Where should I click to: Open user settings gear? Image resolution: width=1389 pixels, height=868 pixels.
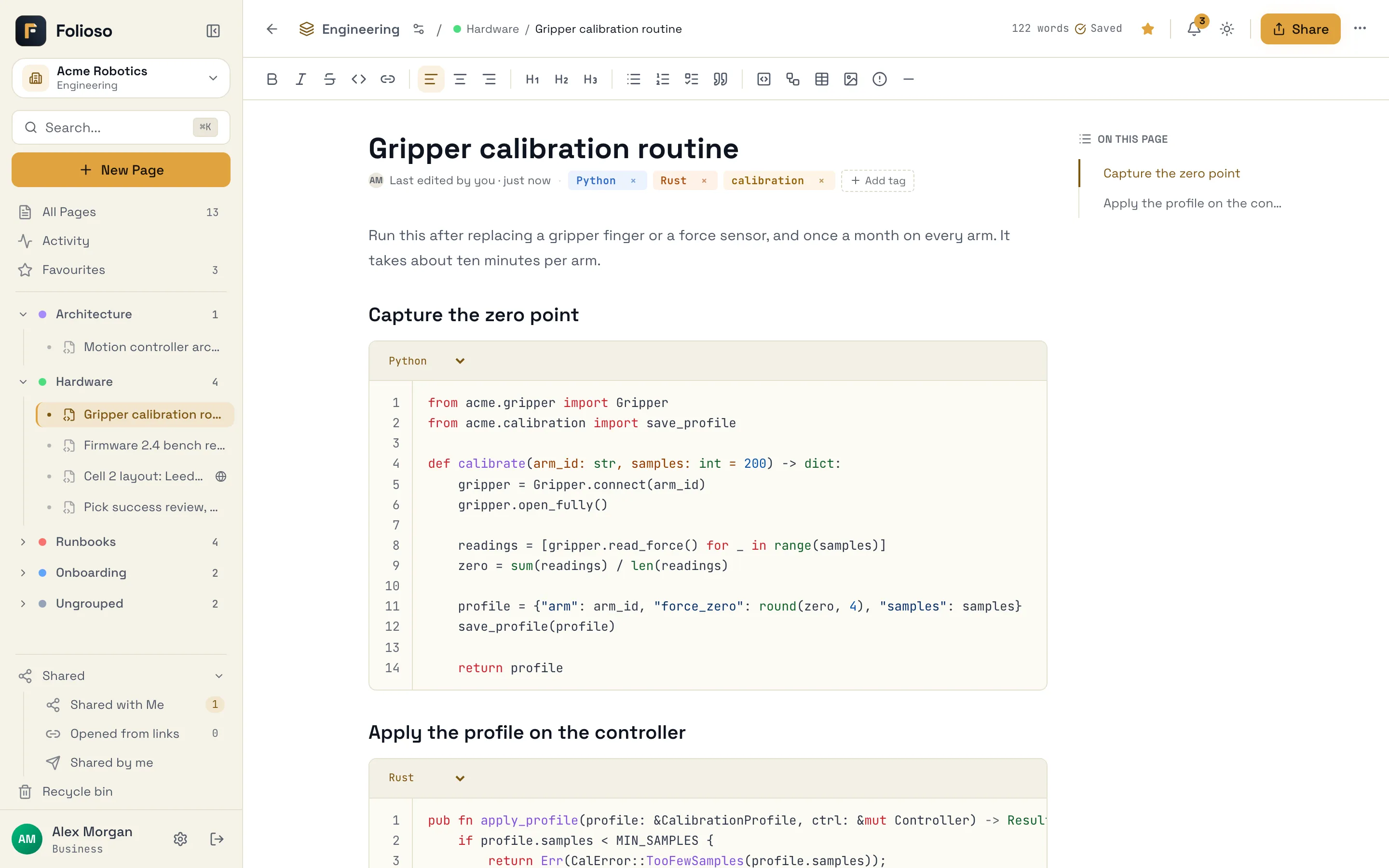pyautogui.click(x=180, y=839)
